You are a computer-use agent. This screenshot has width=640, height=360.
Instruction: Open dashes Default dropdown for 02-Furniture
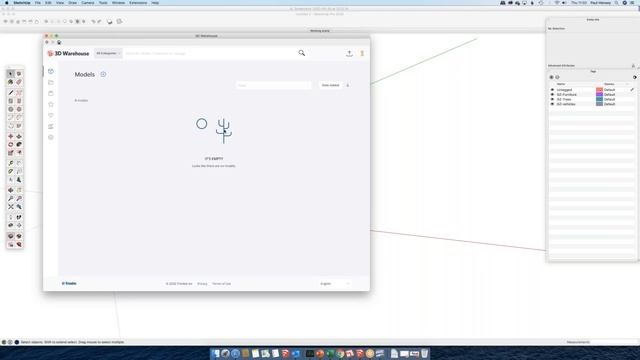[x=609, y=95]
